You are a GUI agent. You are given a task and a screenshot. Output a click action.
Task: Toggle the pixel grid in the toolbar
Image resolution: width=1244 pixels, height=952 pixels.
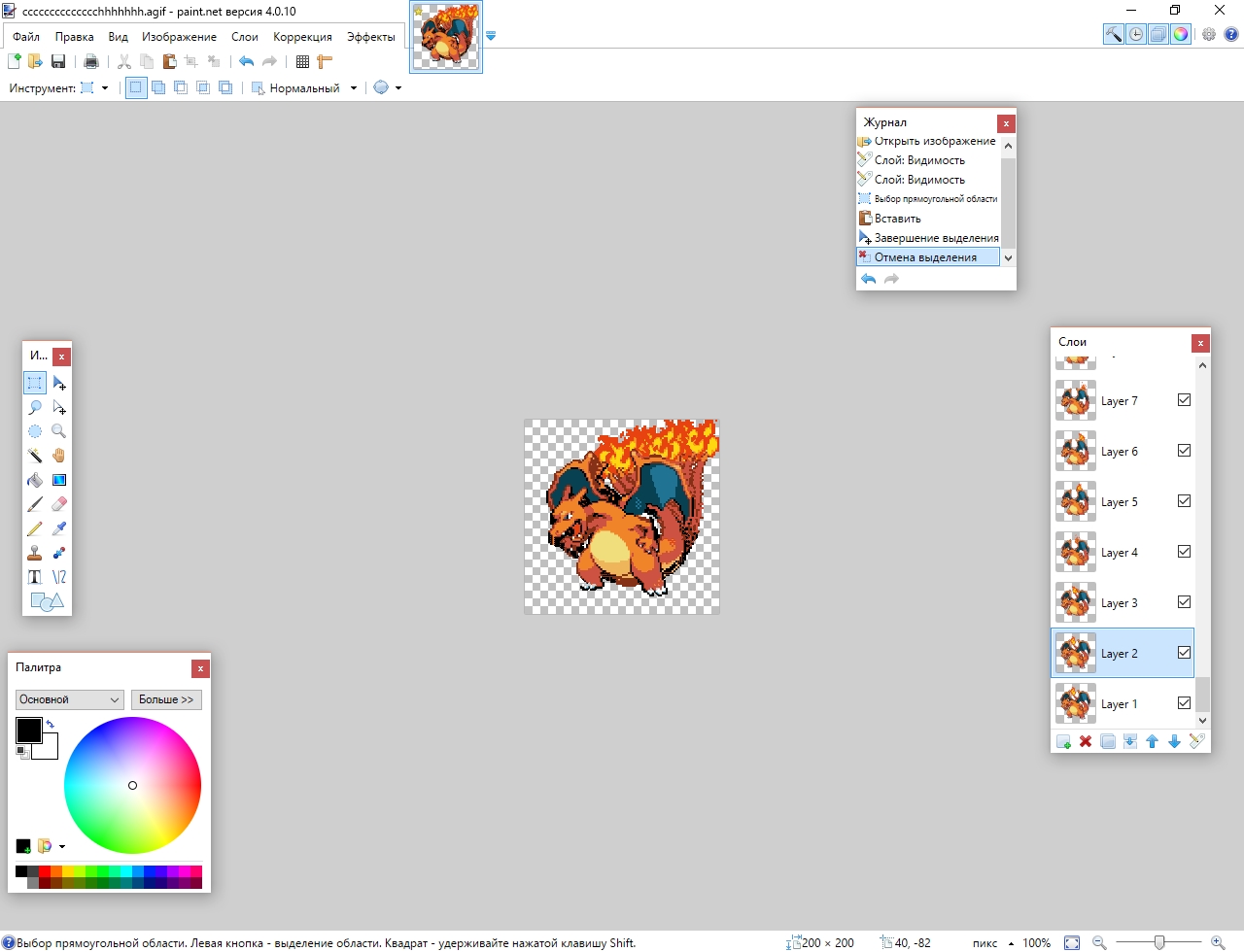click(x=302, y=61)
